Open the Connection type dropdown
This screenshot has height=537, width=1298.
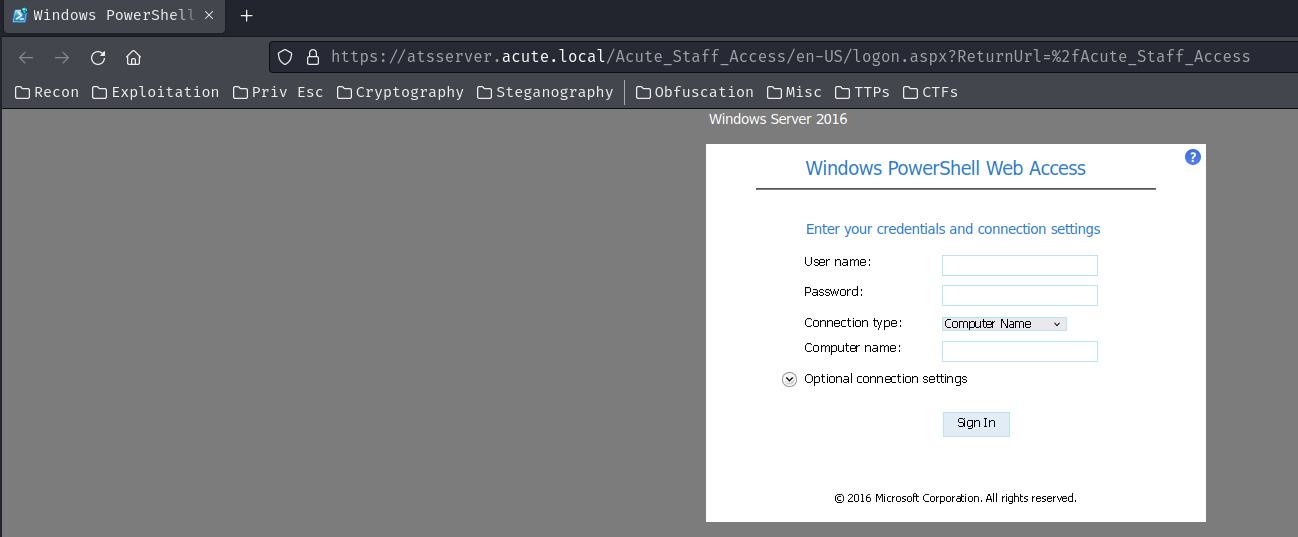point(1004,324)
